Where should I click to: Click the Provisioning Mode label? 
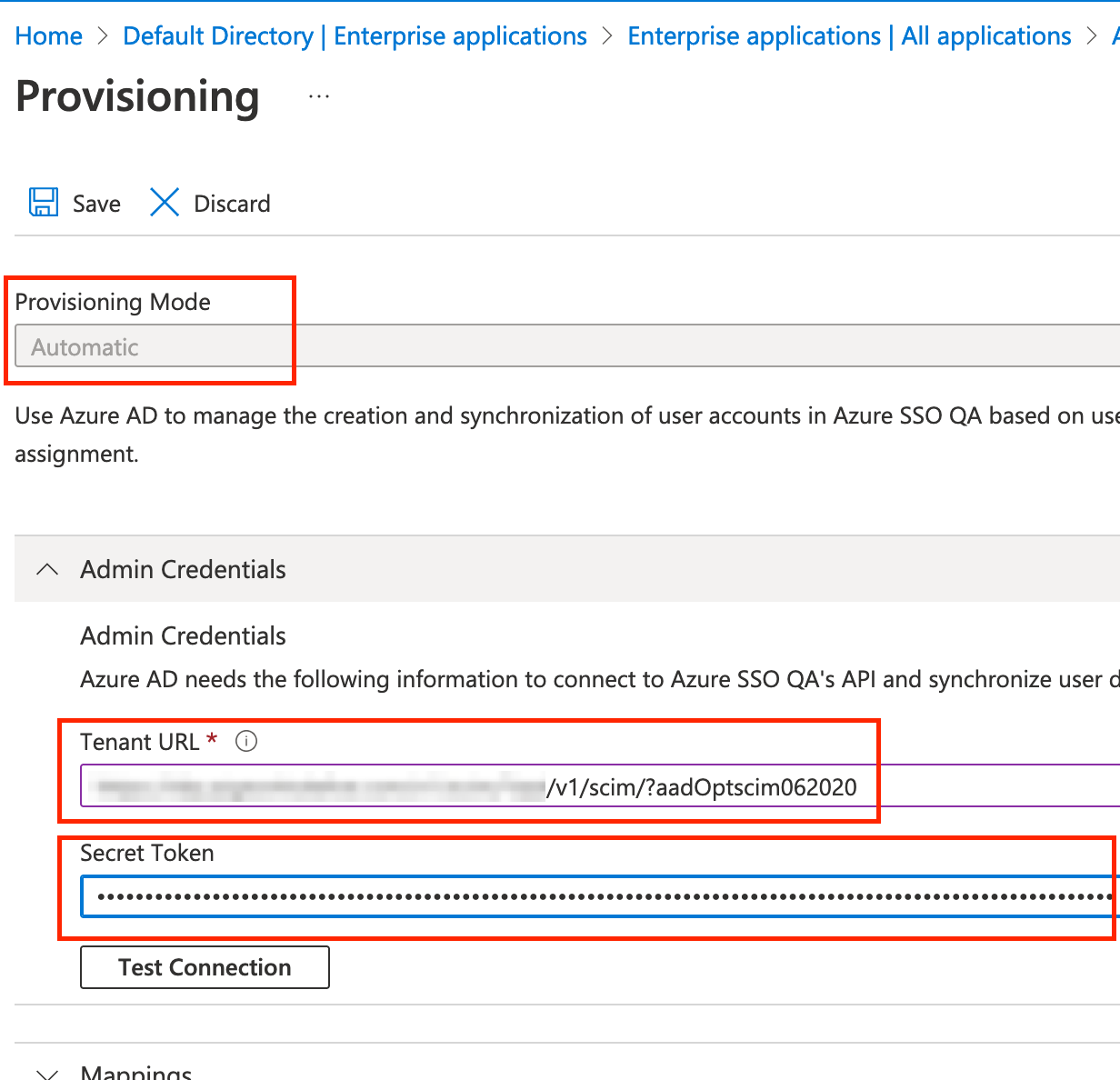[113, 302]
